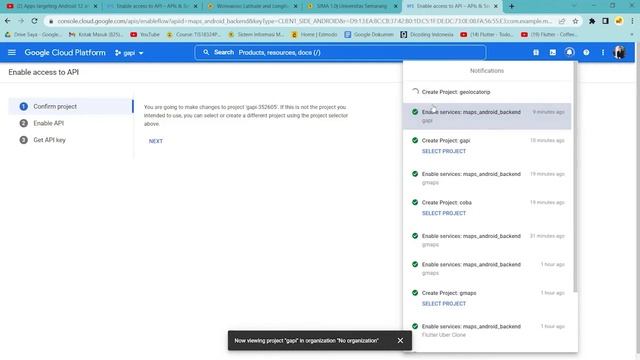Dismiss the 'Now viewing project' toast message
This screenshot has width=640, height=360.
400,340
